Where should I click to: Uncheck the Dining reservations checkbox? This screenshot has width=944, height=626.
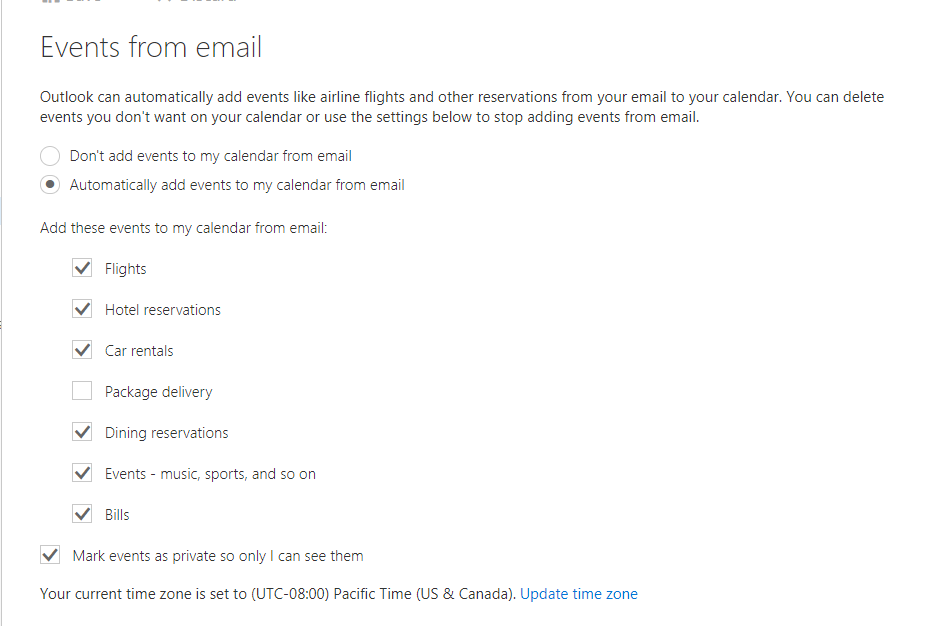pyautogui.click(x=82, y=433)
